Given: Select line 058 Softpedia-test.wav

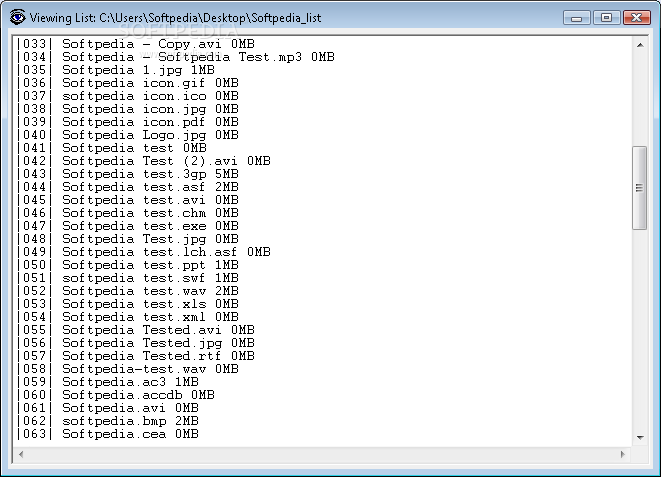Looking at the screenshot, I should [x=128, y=369].
